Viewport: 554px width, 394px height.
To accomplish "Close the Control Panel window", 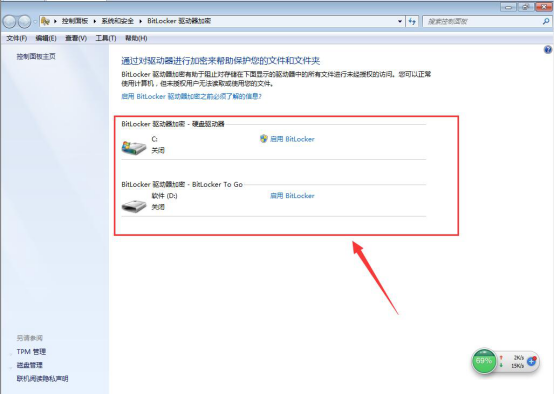I will [x=543, y=7].
